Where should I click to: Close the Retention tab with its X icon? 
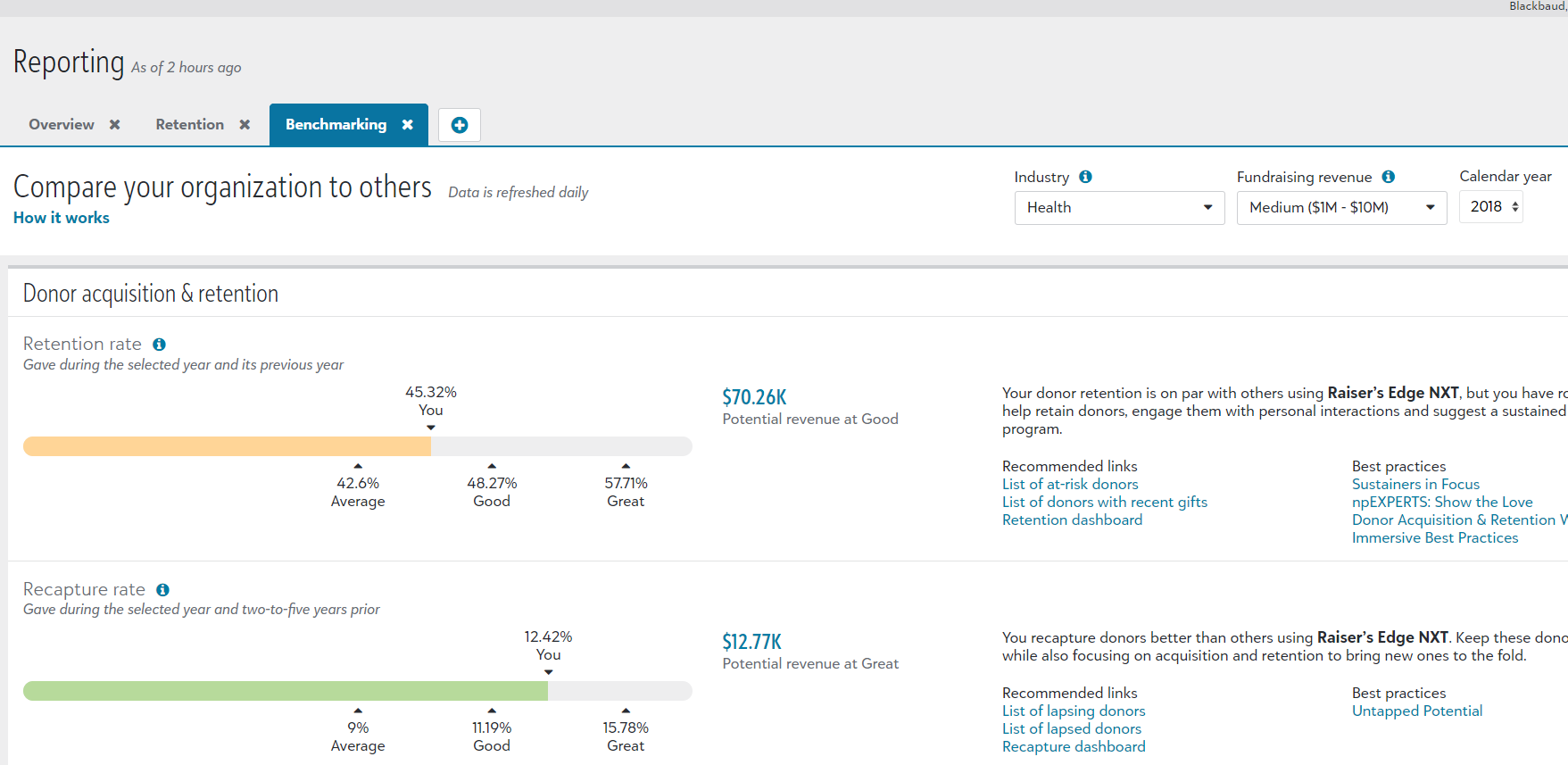pyautogui.click(x=245, y=125)
